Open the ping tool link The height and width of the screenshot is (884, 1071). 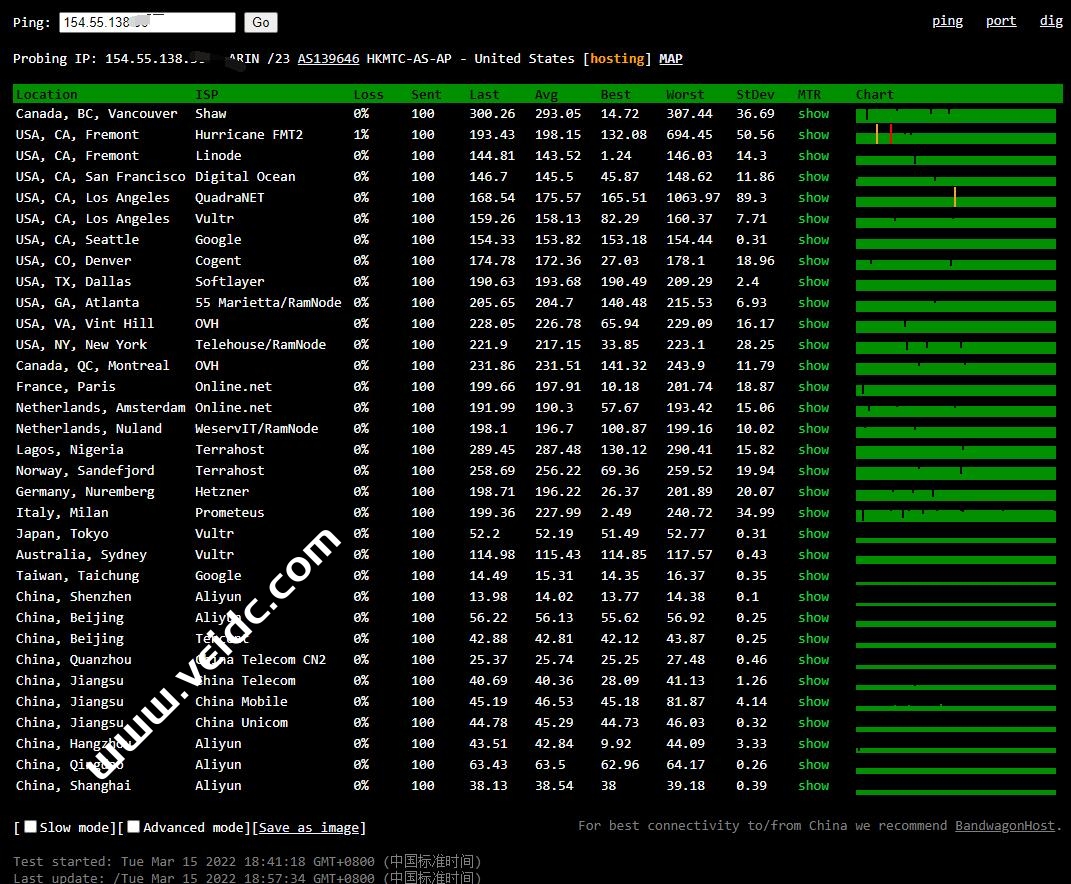(x=947, y=21)
